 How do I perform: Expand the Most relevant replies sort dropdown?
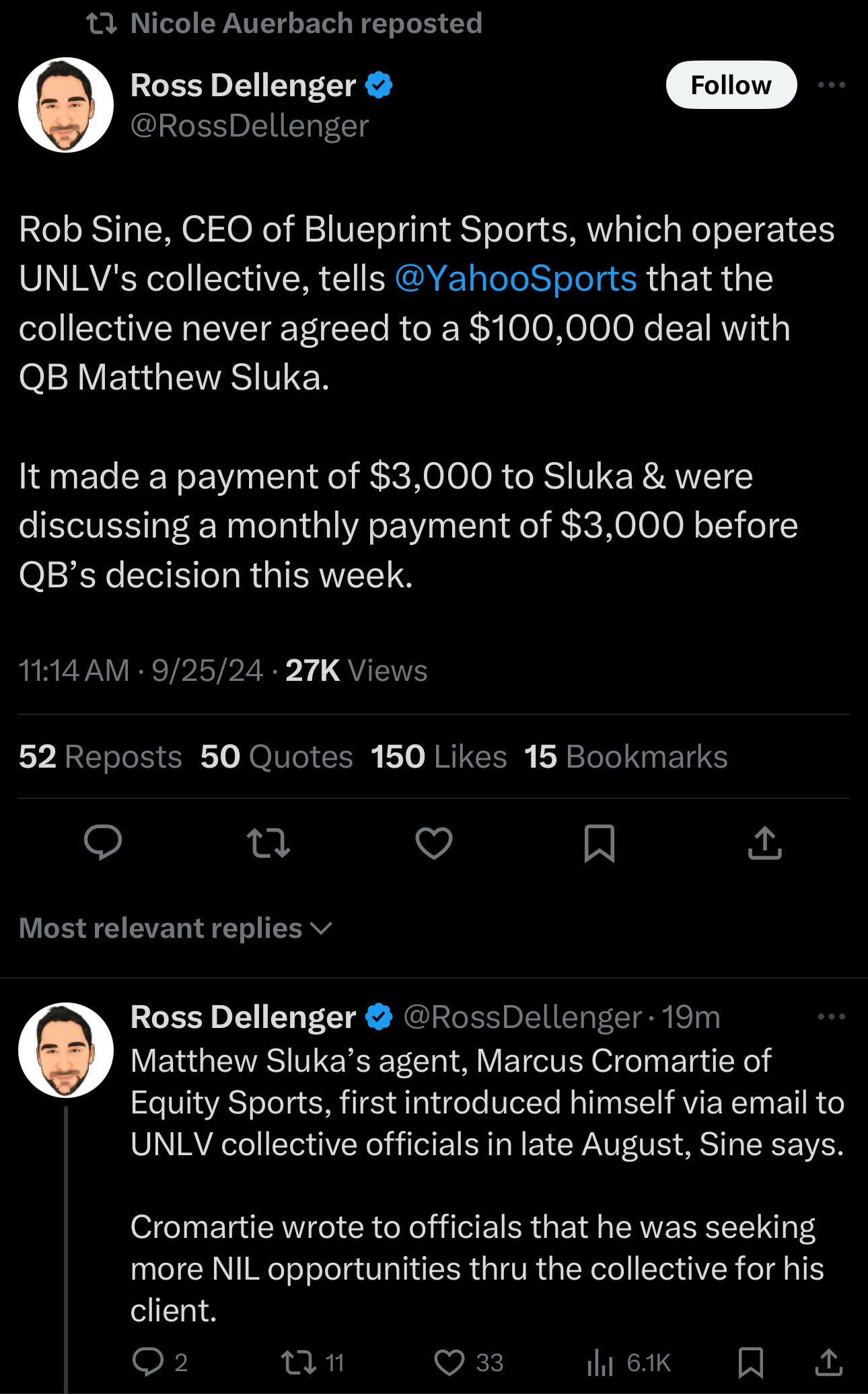[x=176, y=928]
